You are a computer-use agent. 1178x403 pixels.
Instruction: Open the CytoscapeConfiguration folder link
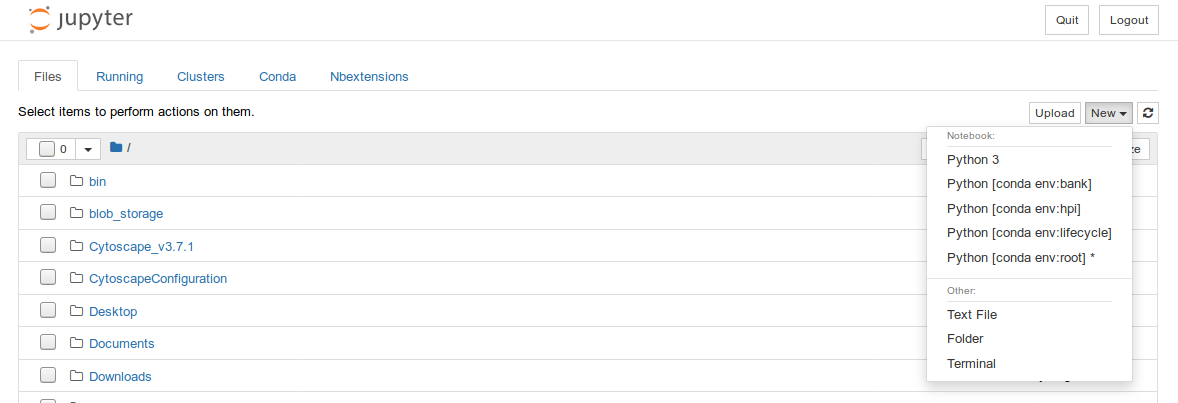[x=158, y=278]
